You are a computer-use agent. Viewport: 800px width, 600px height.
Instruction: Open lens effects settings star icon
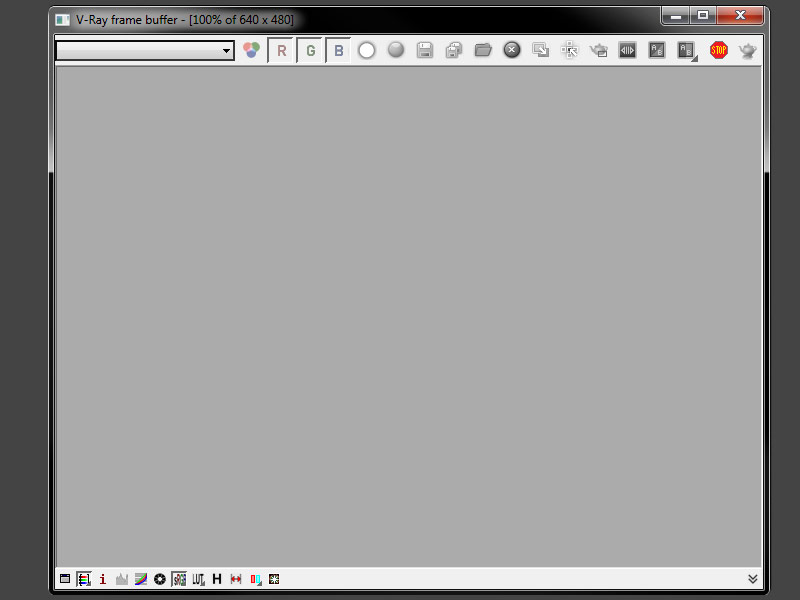pos(274,579)
